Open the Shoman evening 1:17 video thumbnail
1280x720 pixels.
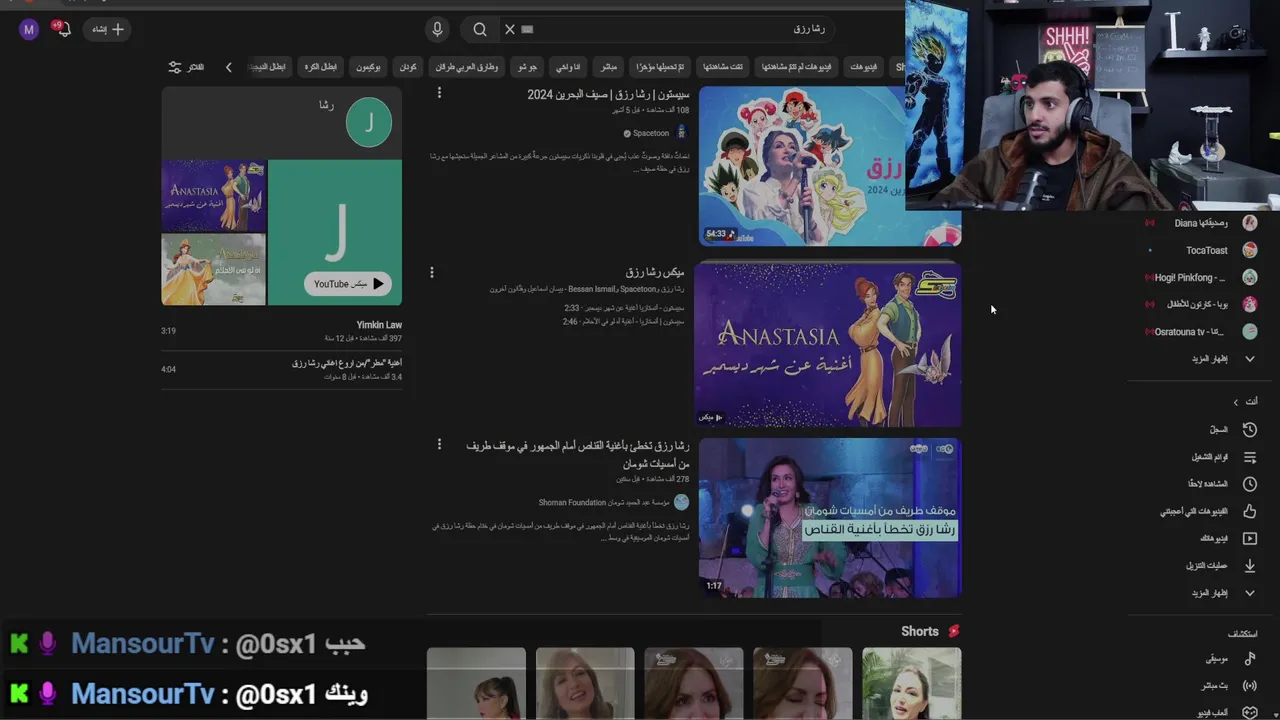pos(829,518)
